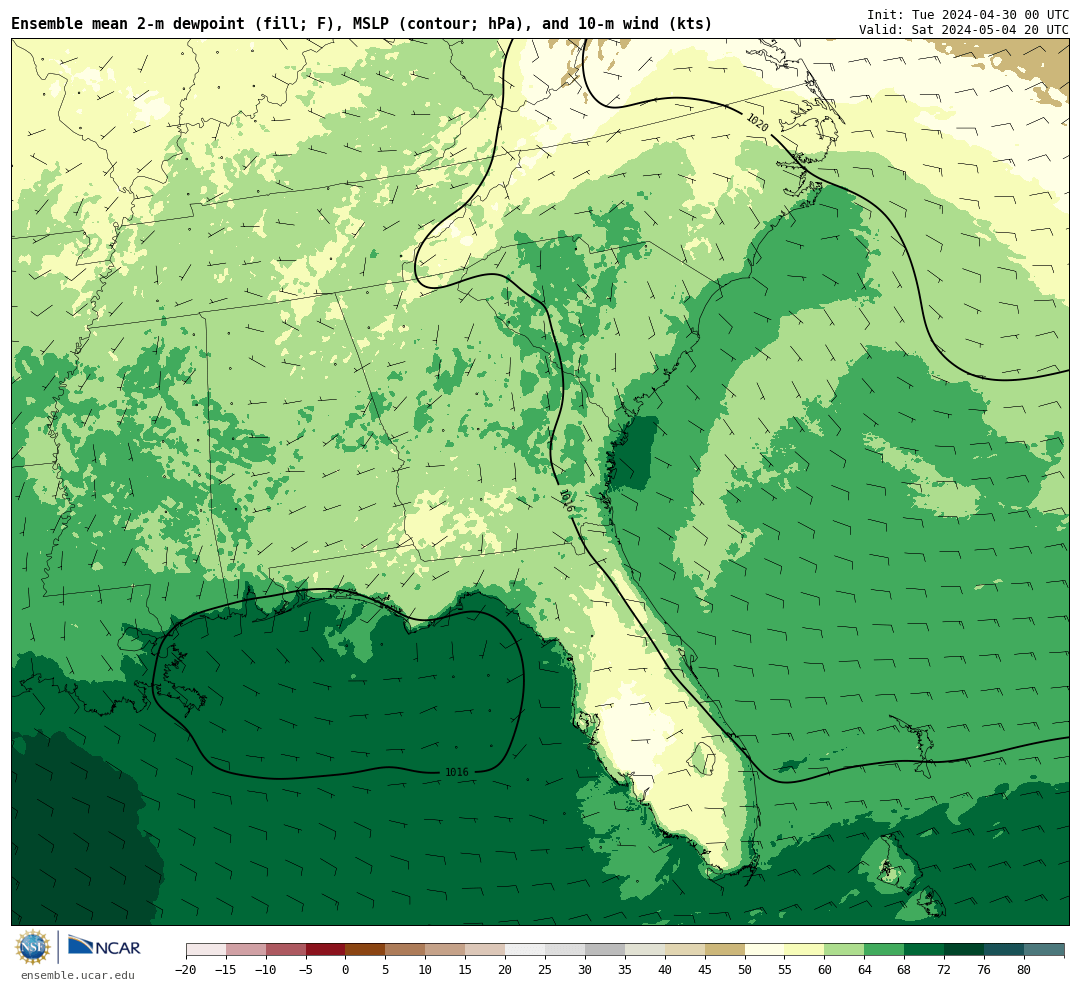Pick the darkest green swatch between 72 and 76
The image size is (1080, 988).
click(965, 950)
